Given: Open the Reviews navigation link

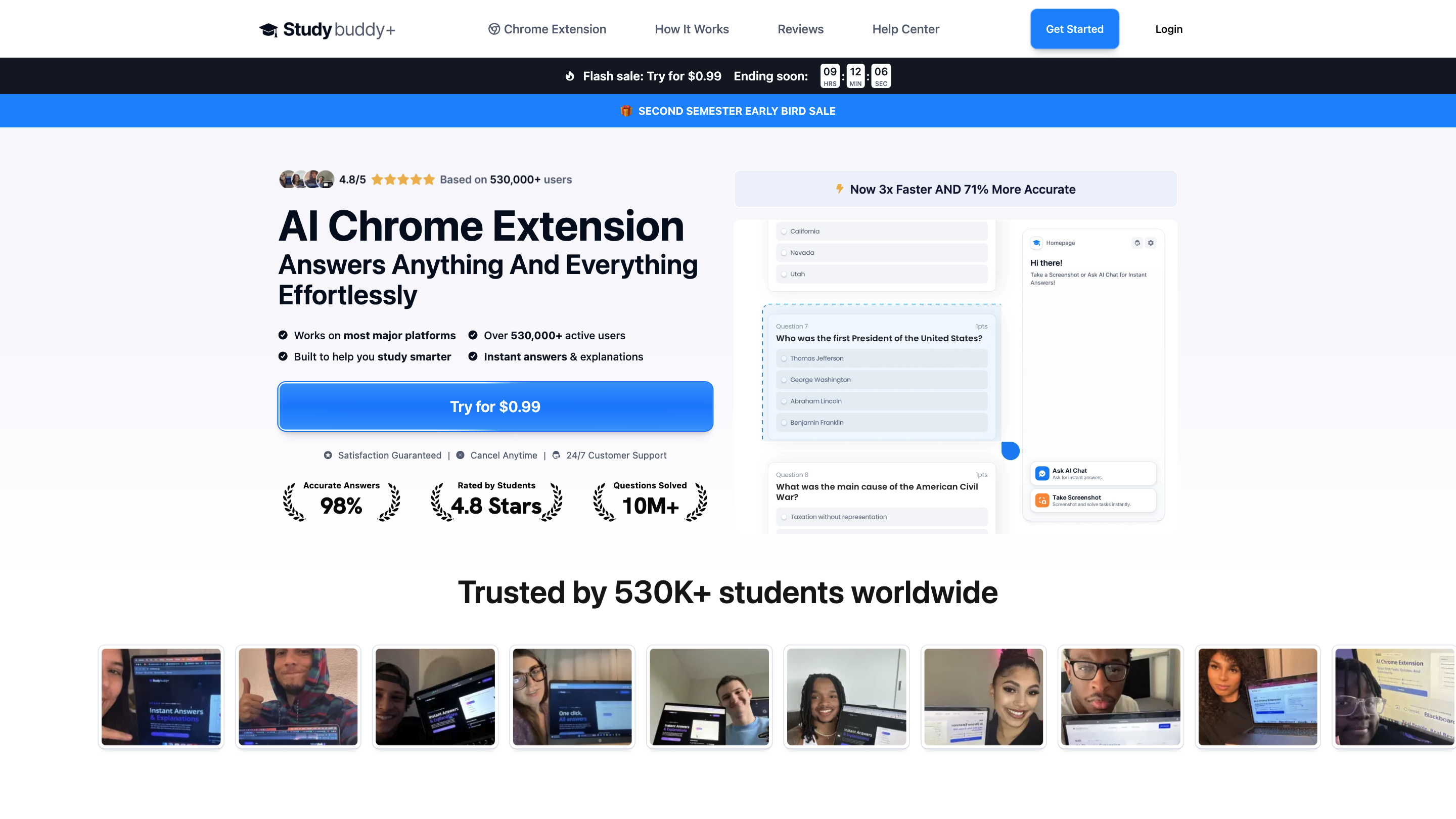Looking at the screenshot, I should pyautogui.click(x=800, y=29).
